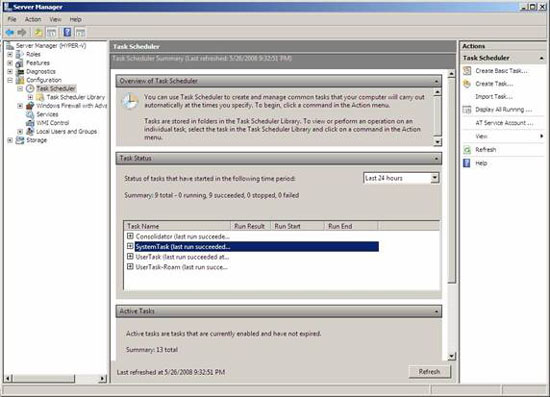Click the Services gear icon in tree
Viewport: 550px width, 397px height.
[30, 114]
